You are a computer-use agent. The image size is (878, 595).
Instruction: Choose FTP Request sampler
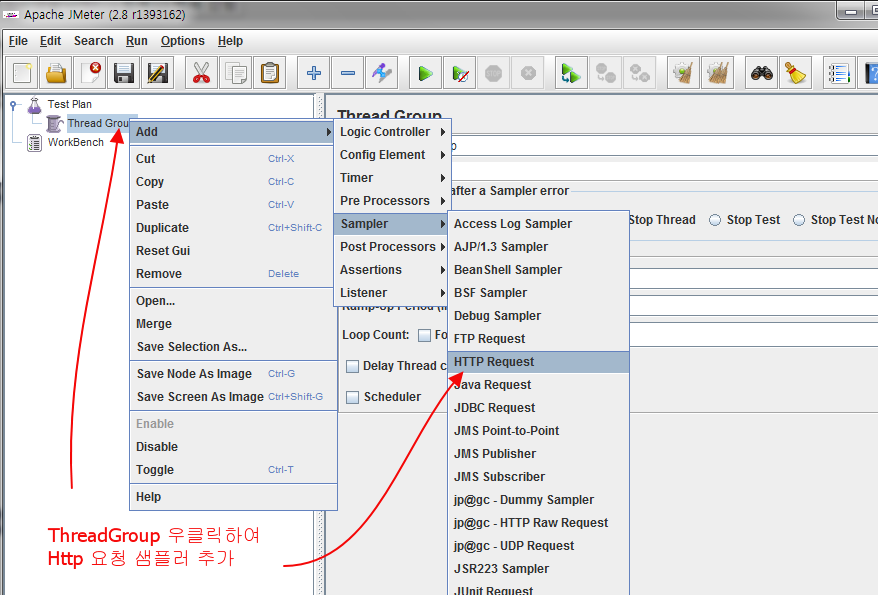tap(539, 339)
